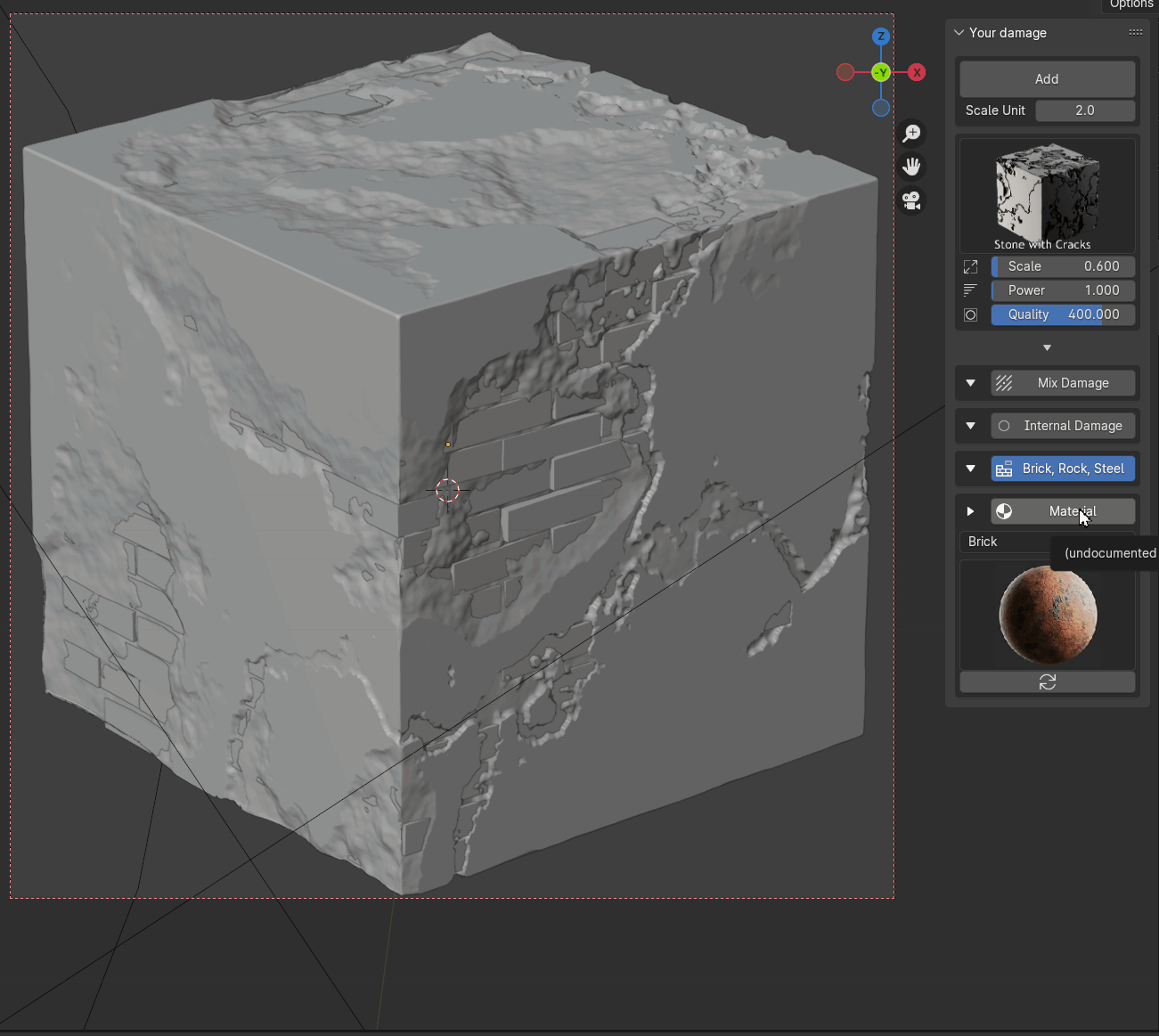Toggle the Internal Damage button

click(1063, 426)
